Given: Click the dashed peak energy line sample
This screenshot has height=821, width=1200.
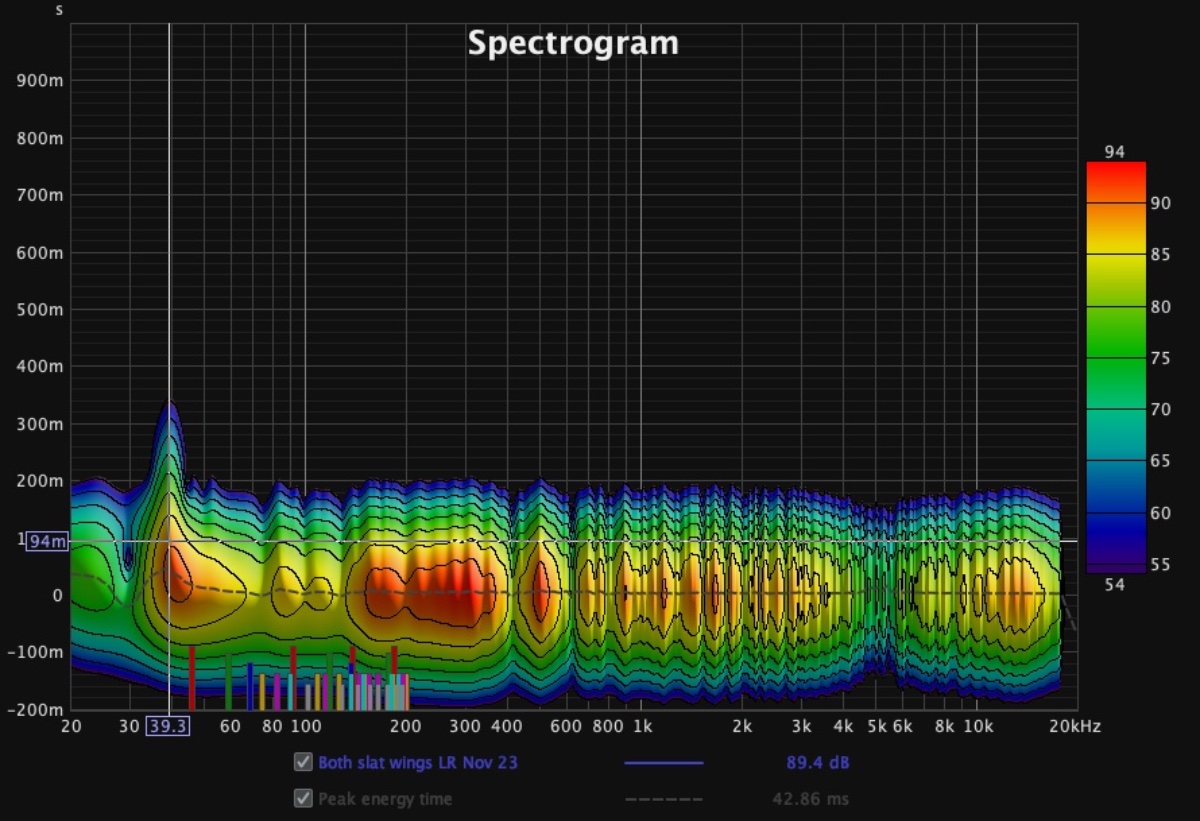Looking at the screenshot, I should pos(664,799).
